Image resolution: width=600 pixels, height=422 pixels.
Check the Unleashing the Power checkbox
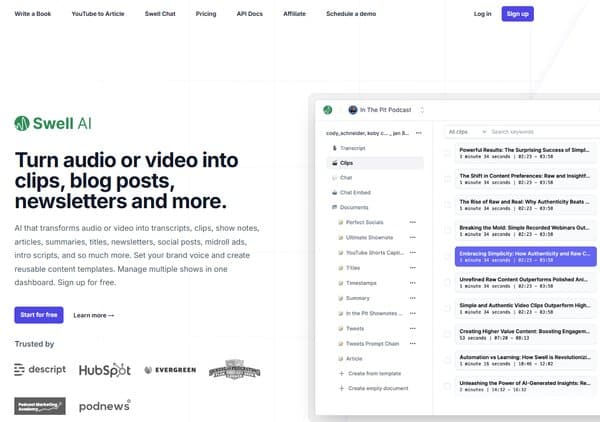(447, 386)
